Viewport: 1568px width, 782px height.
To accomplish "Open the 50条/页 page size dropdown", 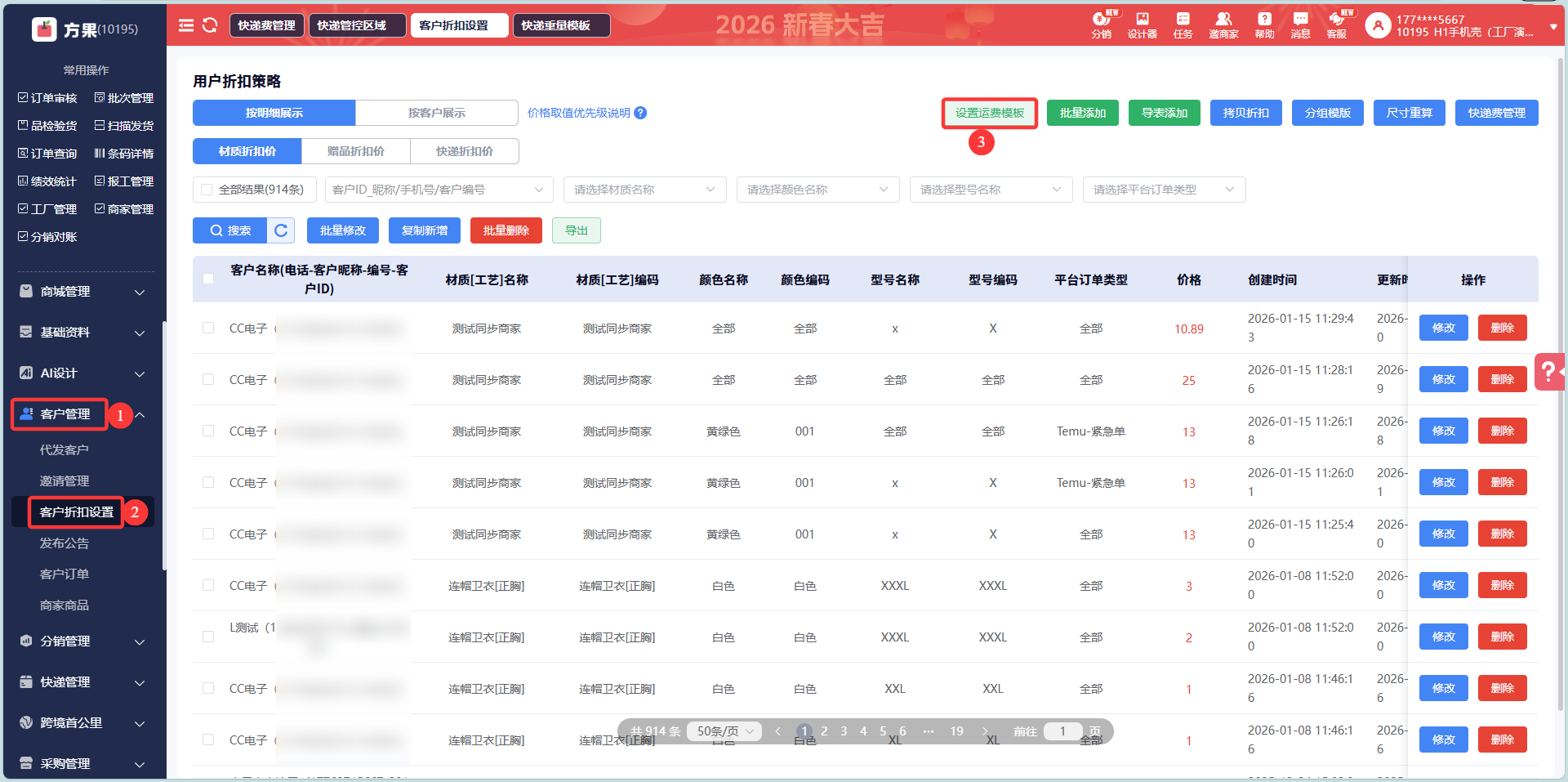I will [724, 731].
